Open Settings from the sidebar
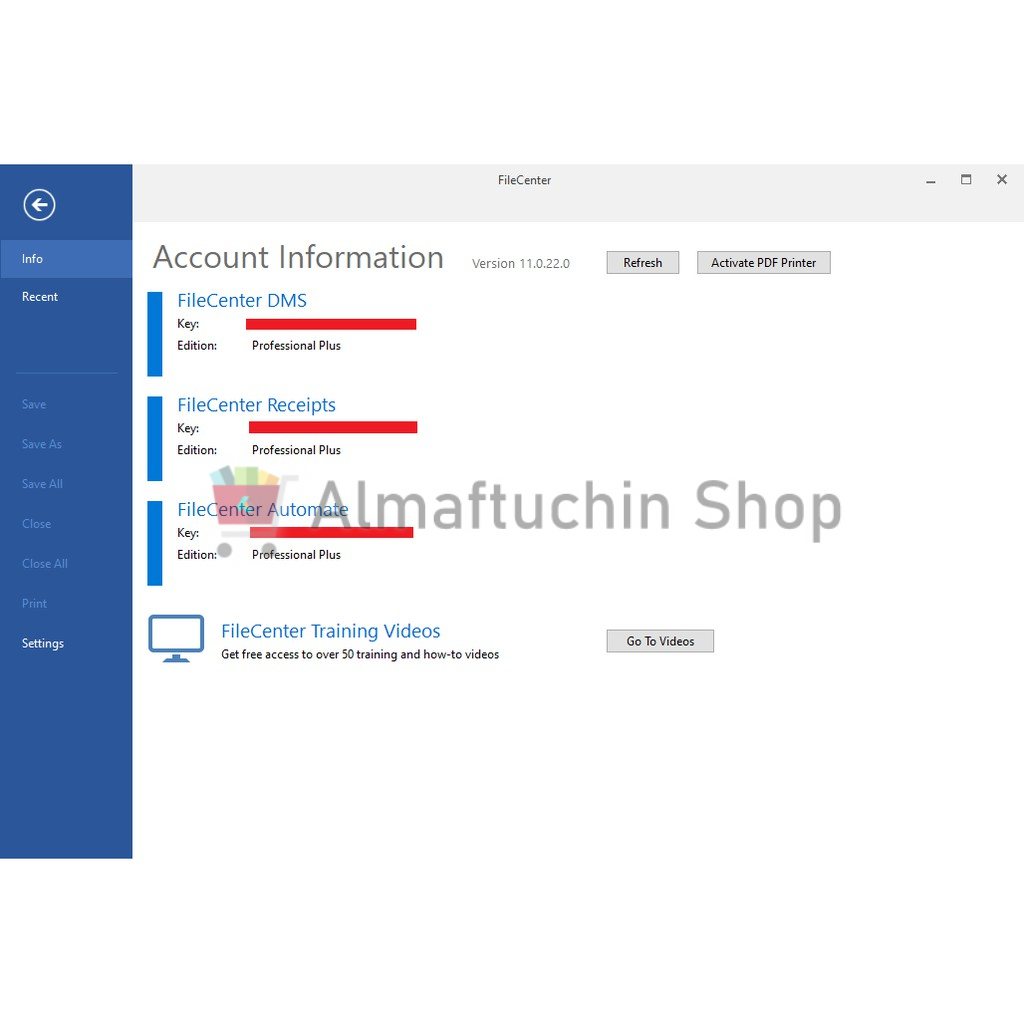 pyautogui.click(x=43, y=643)
